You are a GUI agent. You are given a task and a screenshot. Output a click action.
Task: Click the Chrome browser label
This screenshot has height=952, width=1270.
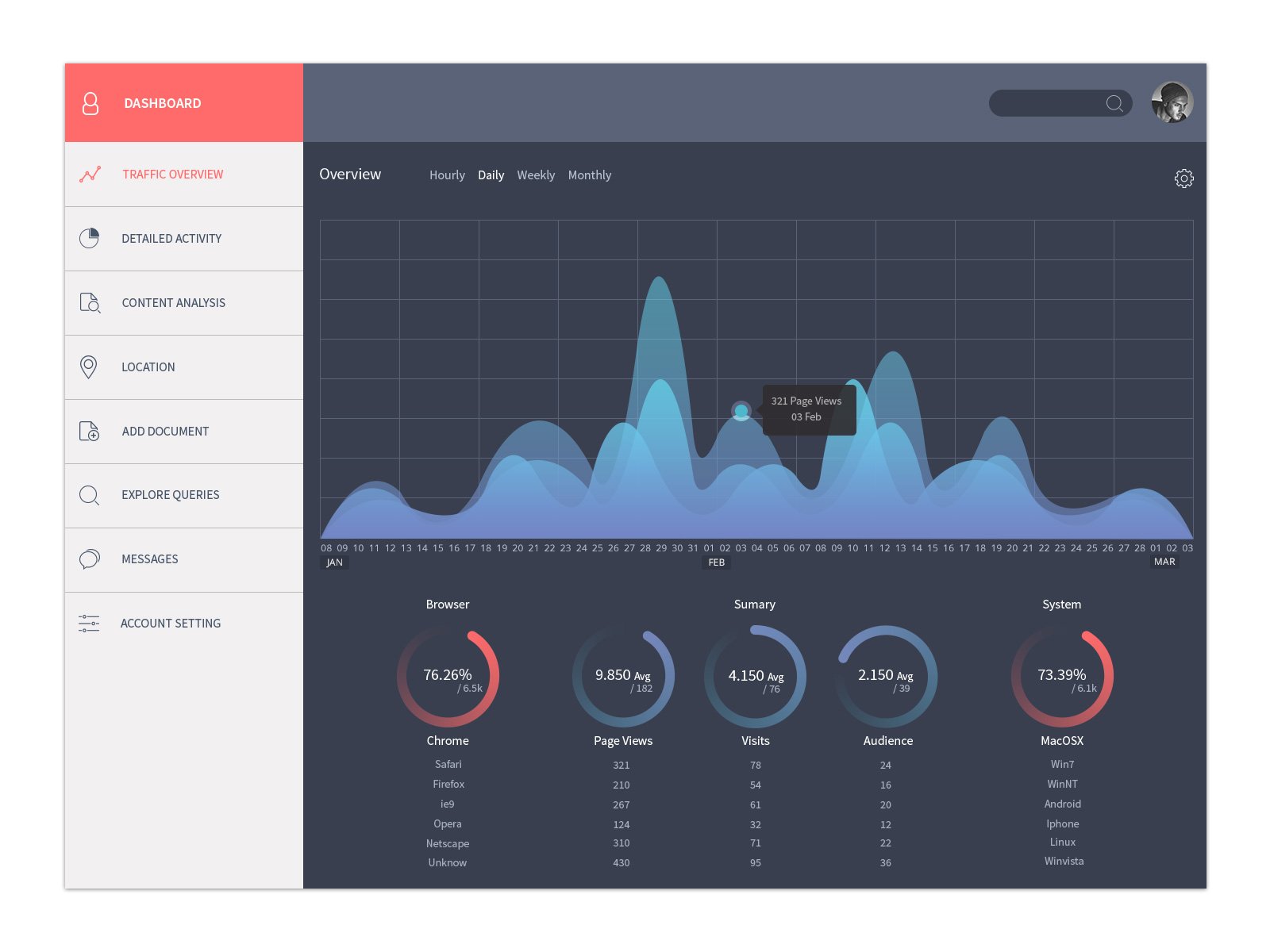[448, 741]
